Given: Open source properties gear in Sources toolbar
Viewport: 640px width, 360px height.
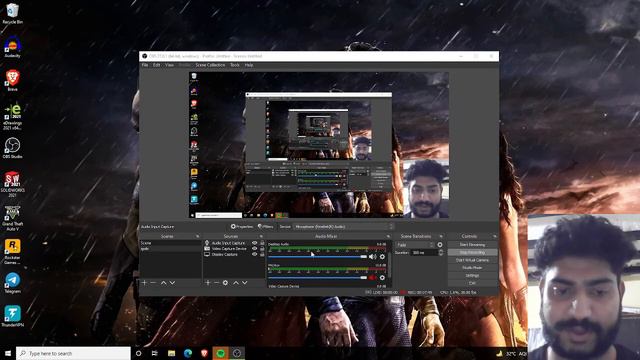Looking at the screenshot, I should point(225,282).
